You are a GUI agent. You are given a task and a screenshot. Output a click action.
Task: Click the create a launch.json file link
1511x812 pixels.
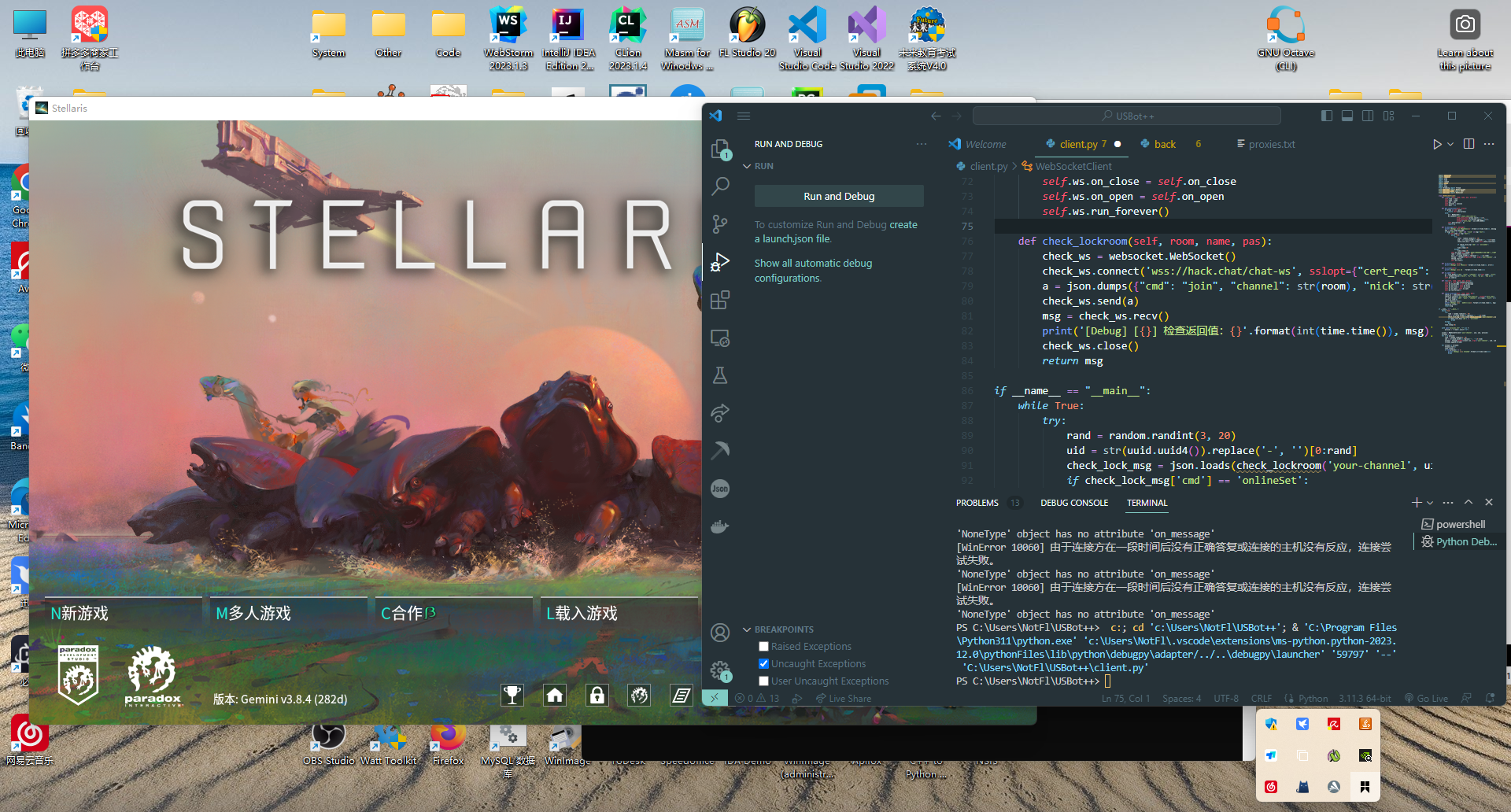coord(836,231)
